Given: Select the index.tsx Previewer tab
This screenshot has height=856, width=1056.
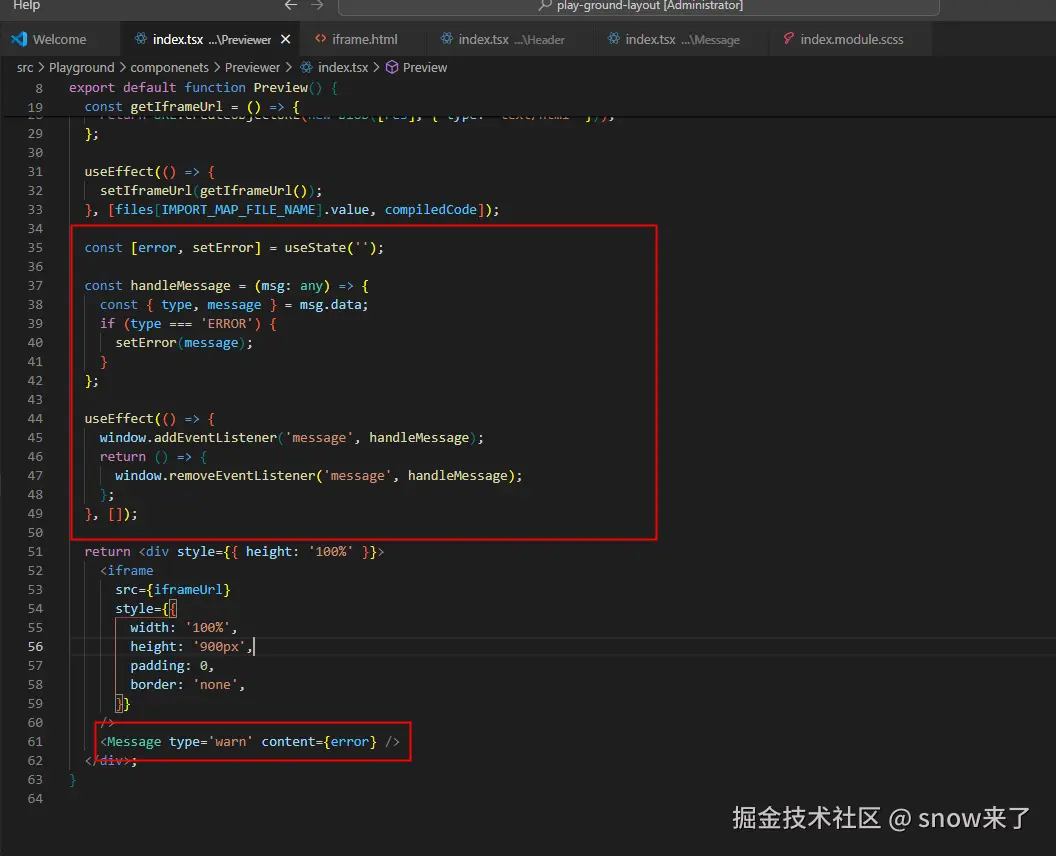Looking at the screenshot, I should 211,40.
